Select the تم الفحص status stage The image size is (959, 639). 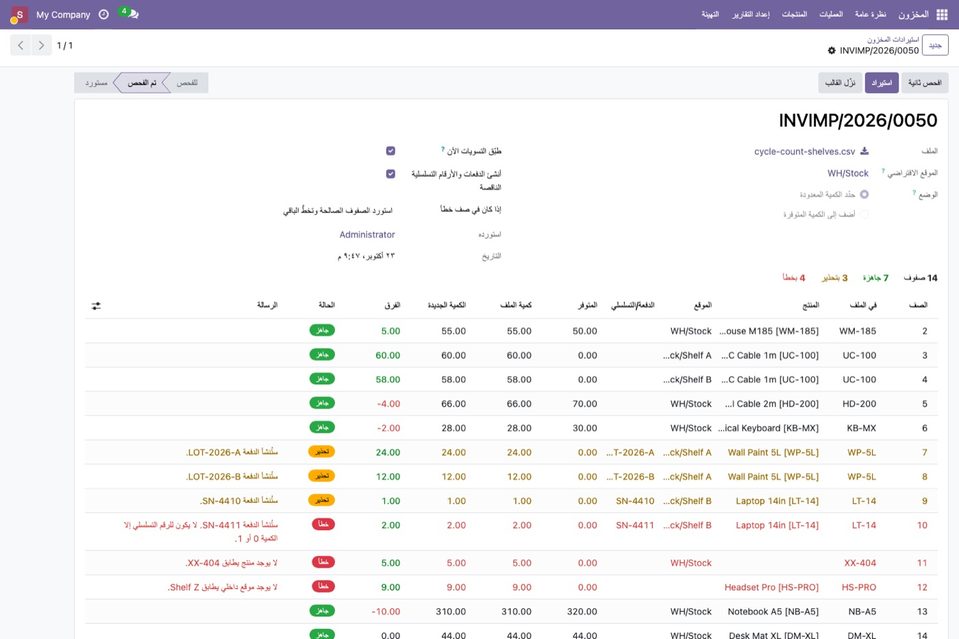(142, 83)
